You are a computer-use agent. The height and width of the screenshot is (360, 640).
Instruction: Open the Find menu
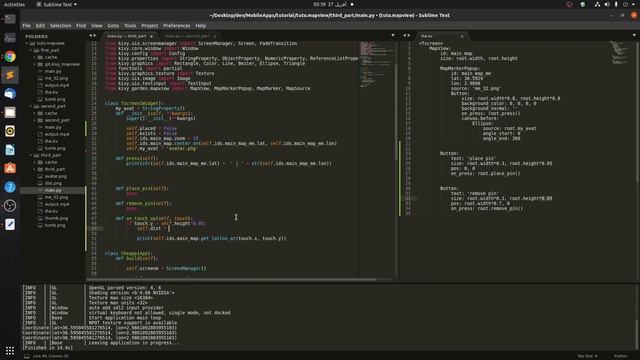point(81,26)
